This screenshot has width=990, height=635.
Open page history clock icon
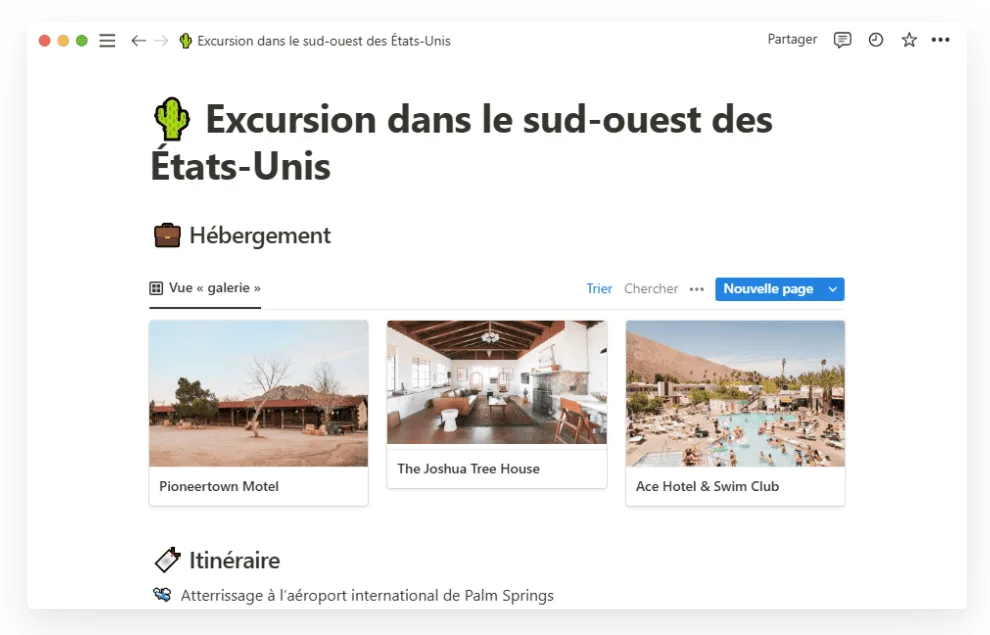click(x=876, y=40)
